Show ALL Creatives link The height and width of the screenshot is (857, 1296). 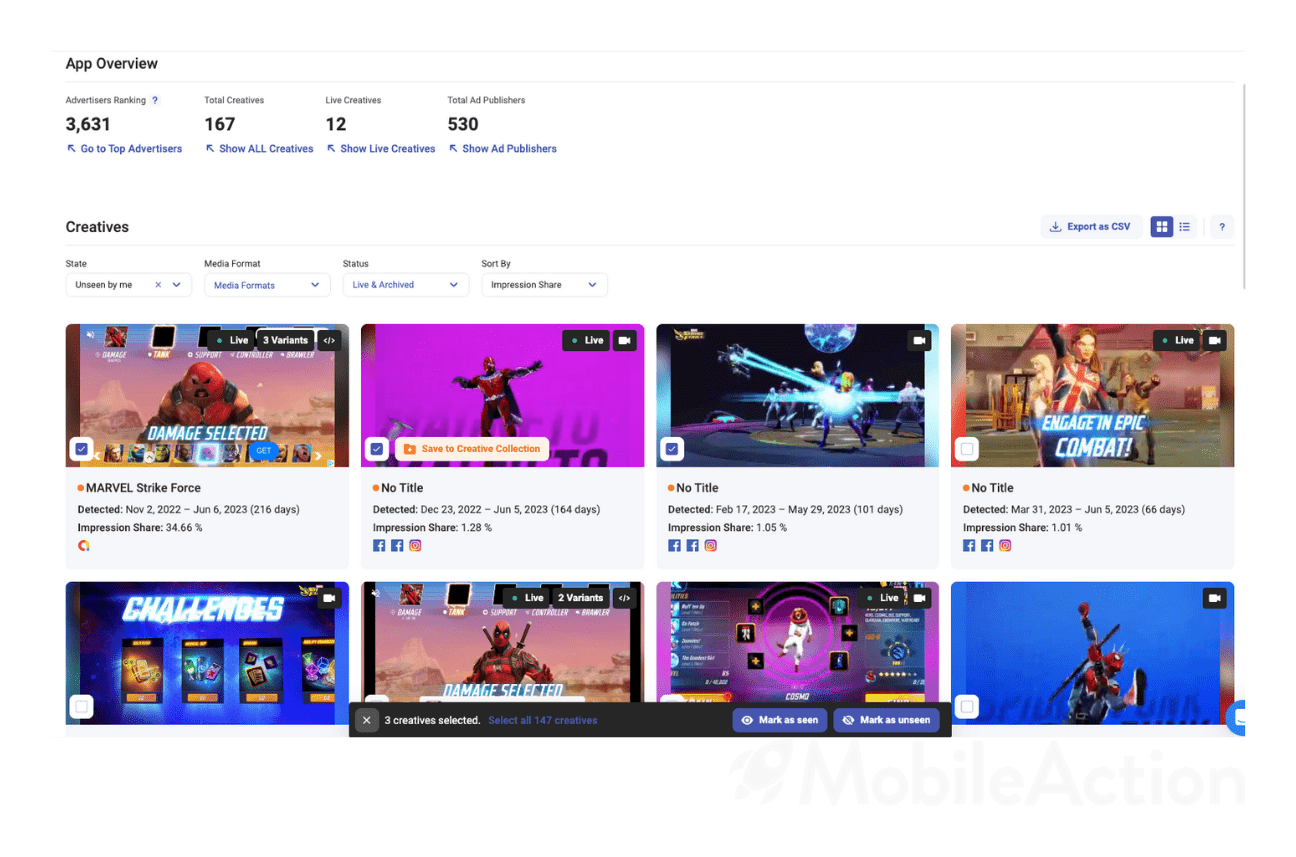click(x=259, y=149)
